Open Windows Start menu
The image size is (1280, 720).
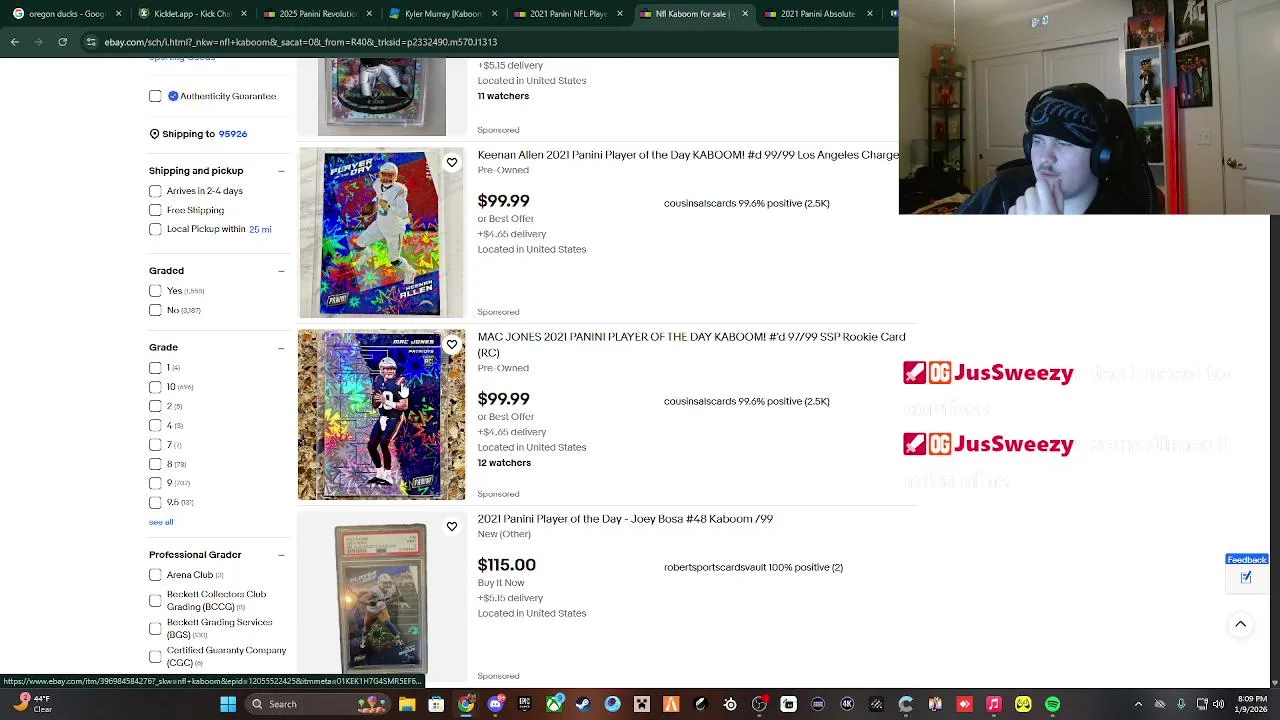[x=228, y=704]
